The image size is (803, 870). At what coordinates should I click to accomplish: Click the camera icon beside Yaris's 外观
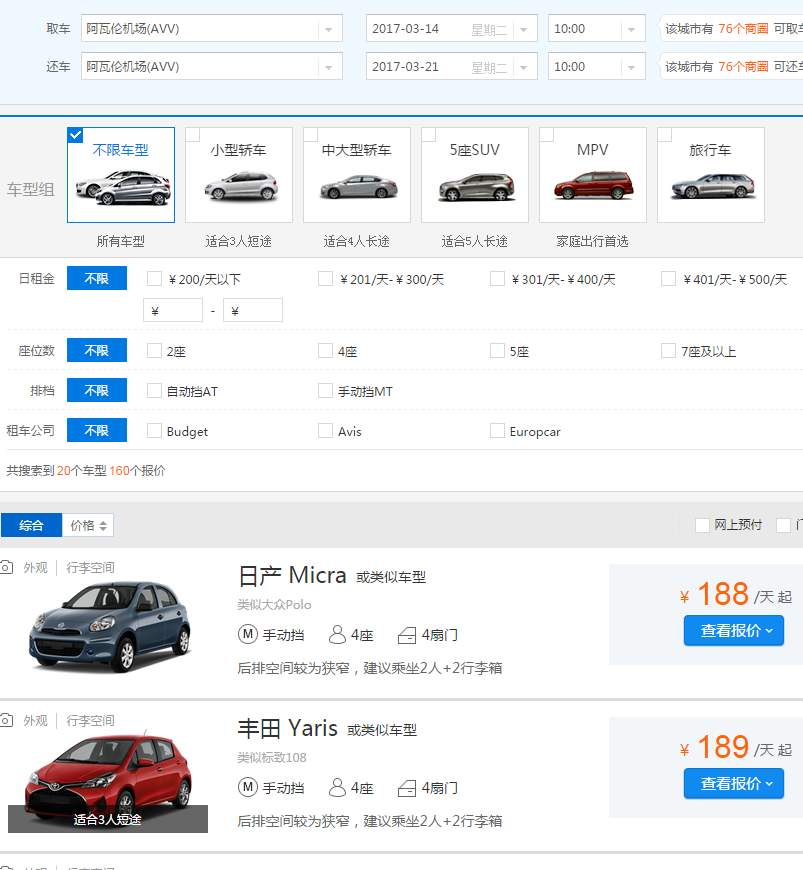(6, 720)
